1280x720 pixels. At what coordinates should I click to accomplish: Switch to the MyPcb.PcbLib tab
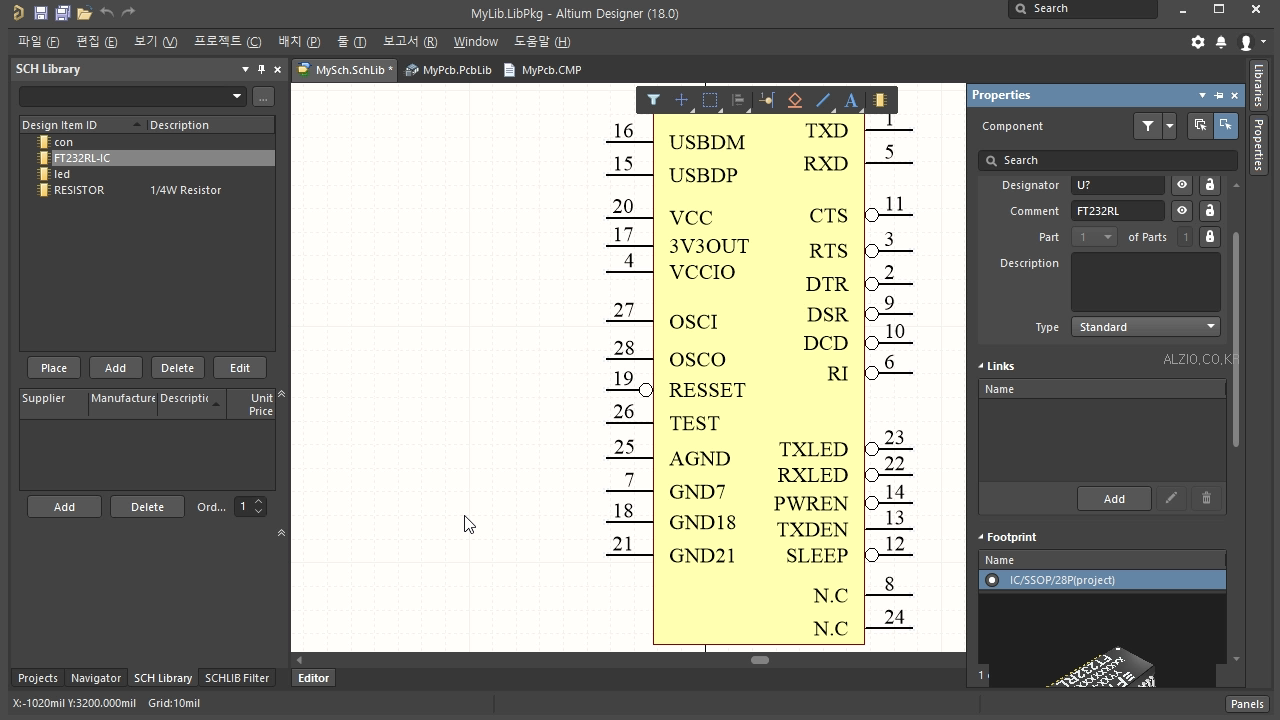tap(448, 70)
